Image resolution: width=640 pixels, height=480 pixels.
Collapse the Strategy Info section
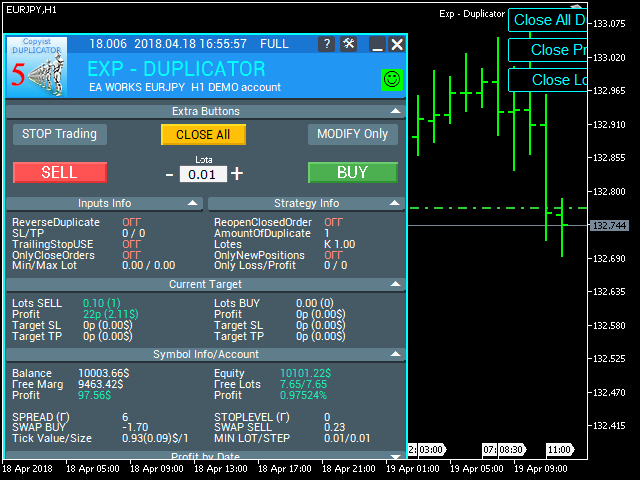pos(394,203)
